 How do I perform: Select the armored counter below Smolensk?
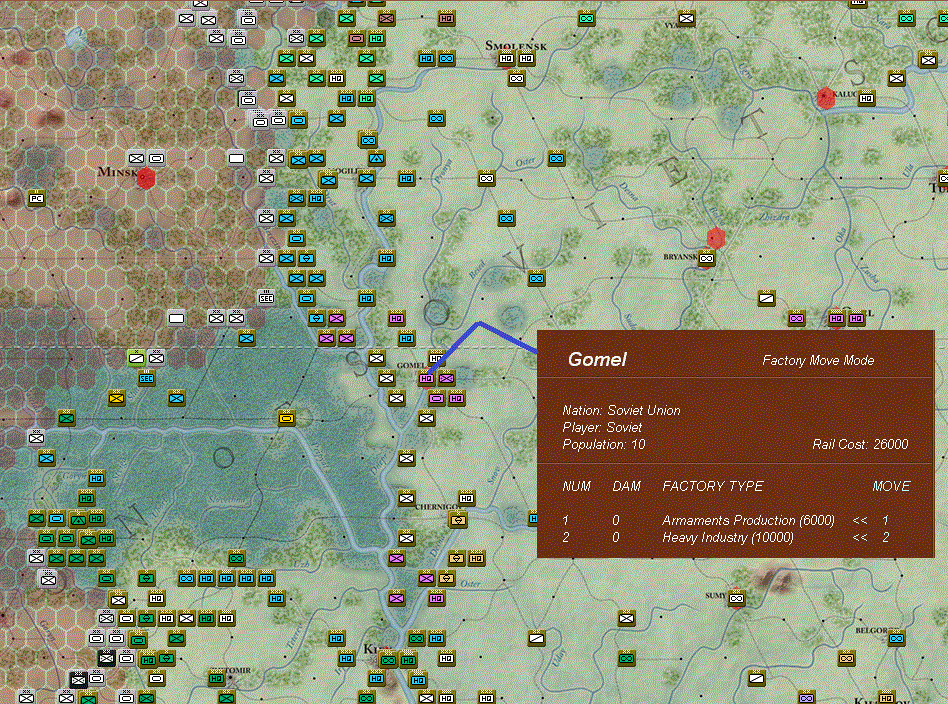(516, 79)
